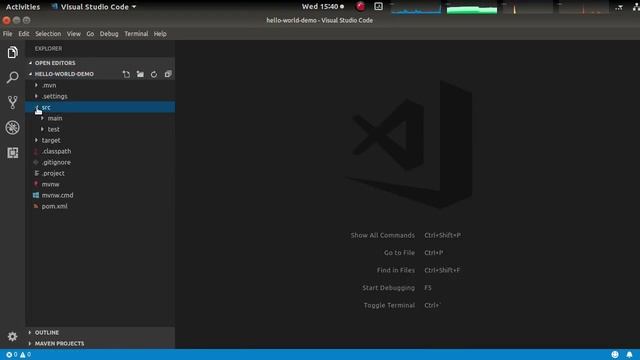The image size is (640, 360).
Task: Click the red system tray icon
Action: 360,7
